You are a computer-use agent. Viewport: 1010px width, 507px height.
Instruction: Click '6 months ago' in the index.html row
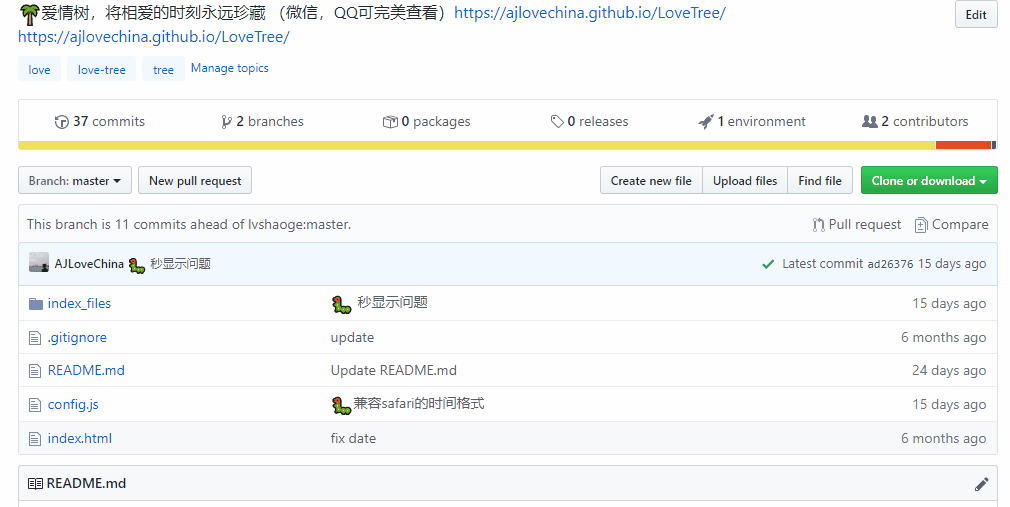click(x=944, y=439)
